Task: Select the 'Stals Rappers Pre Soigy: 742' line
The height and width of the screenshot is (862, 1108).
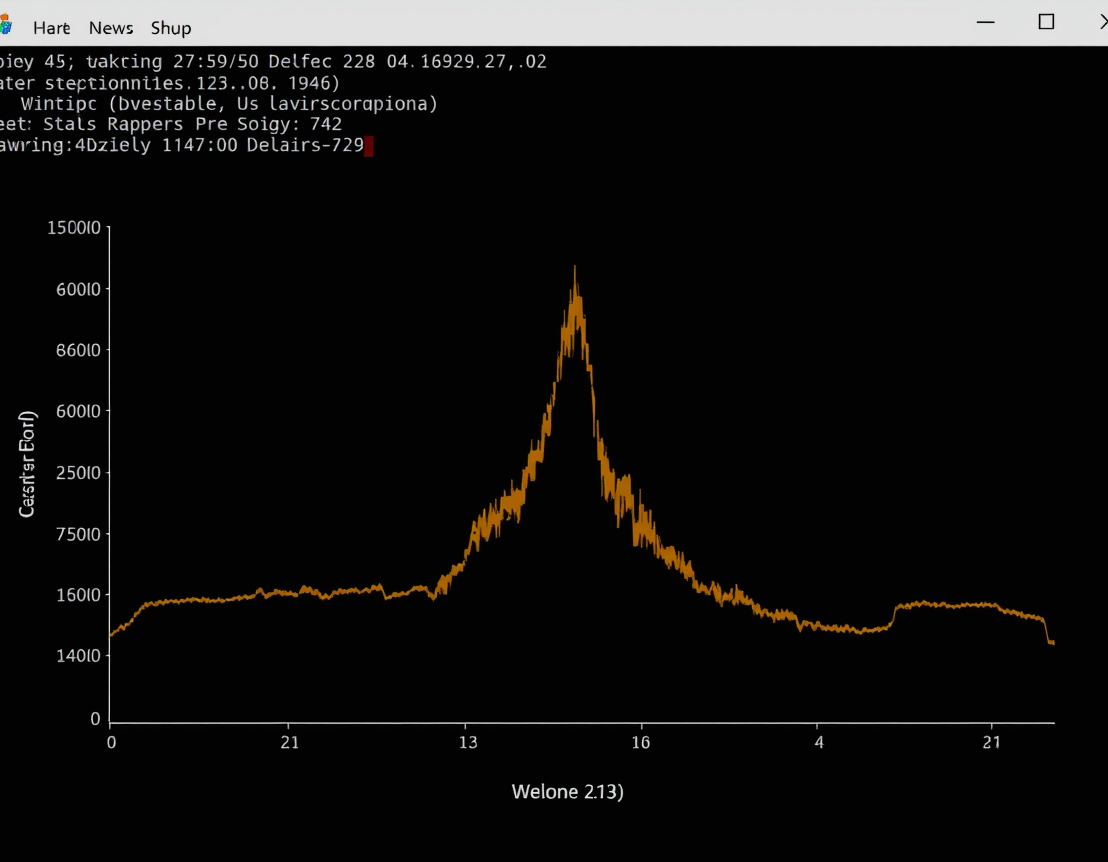Action: point(192,124)
